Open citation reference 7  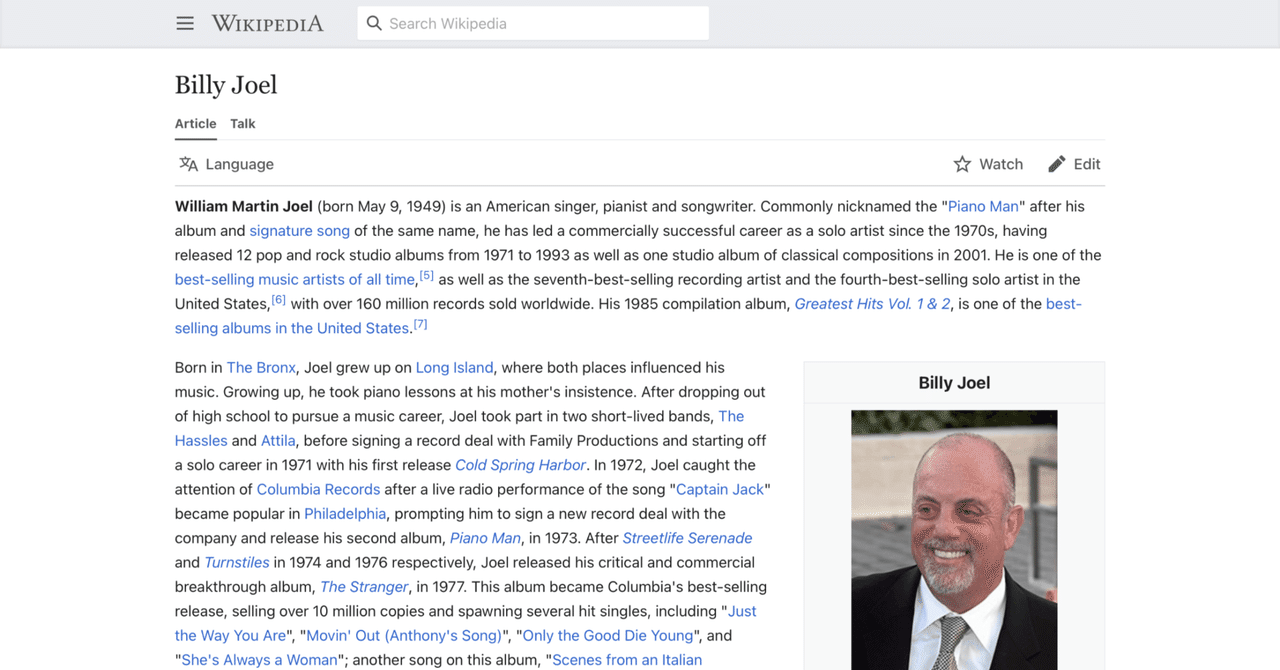[420, 324]
